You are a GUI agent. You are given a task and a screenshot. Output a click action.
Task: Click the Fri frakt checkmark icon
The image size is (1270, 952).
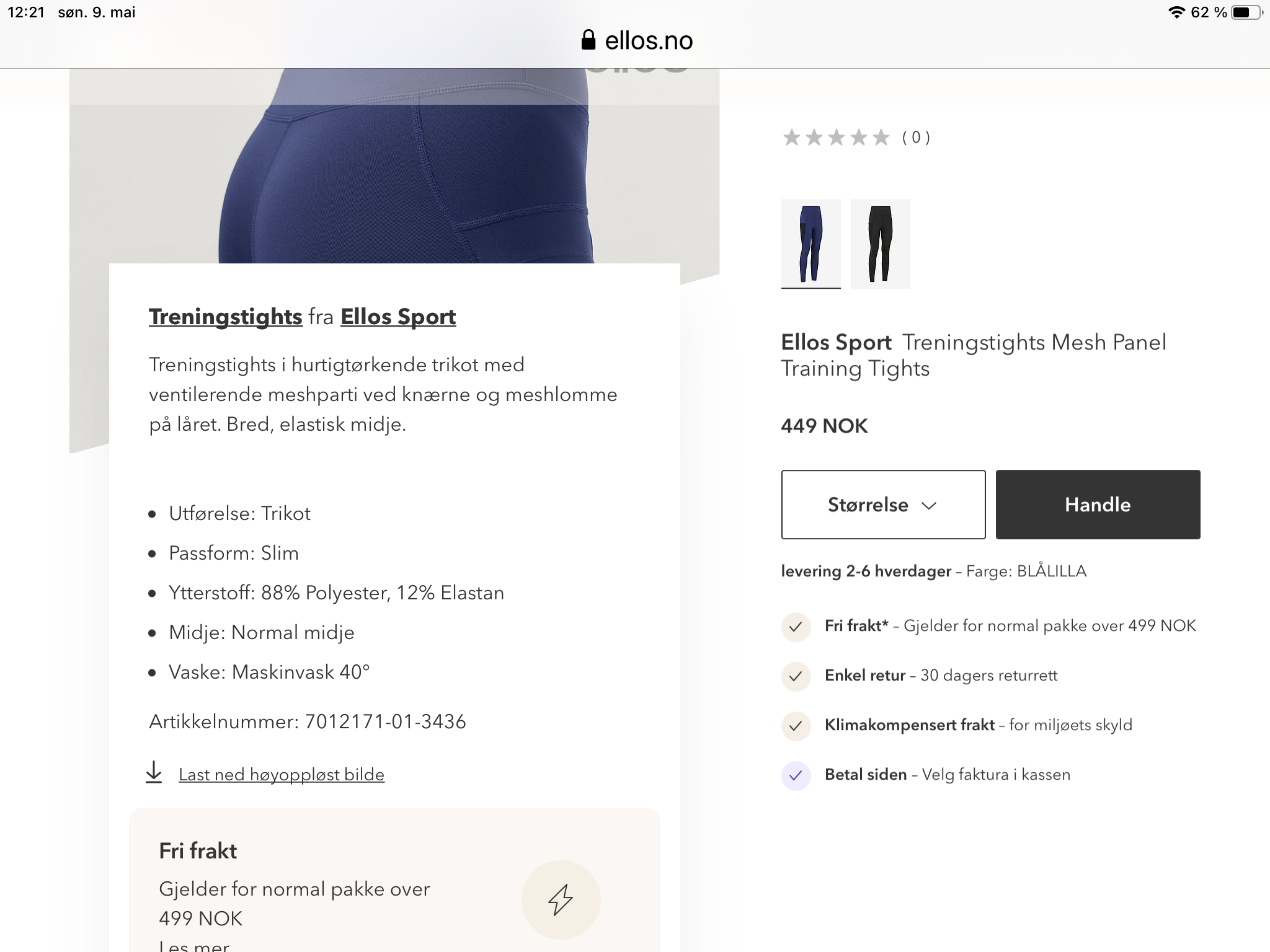(x=796, y=627)
